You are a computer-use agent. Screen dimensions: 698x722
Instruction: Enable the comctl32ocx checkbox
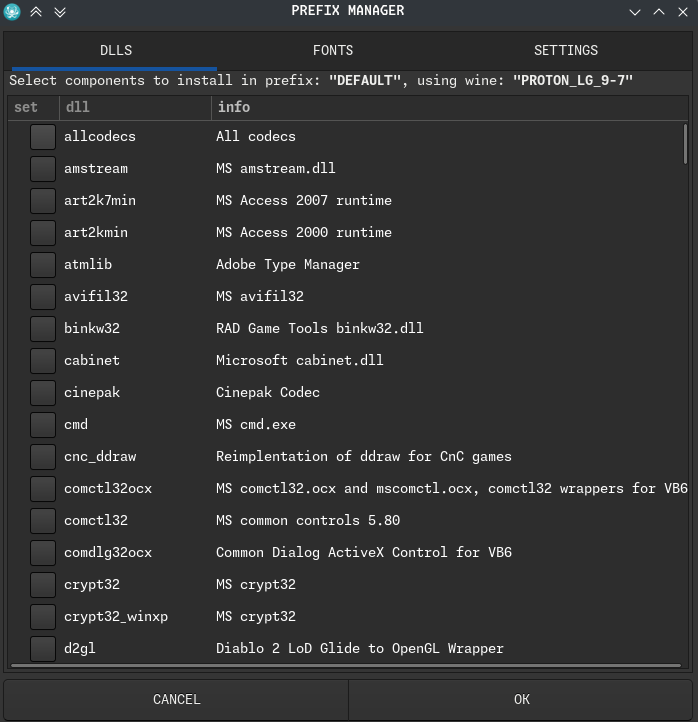[x=43, y=489]
